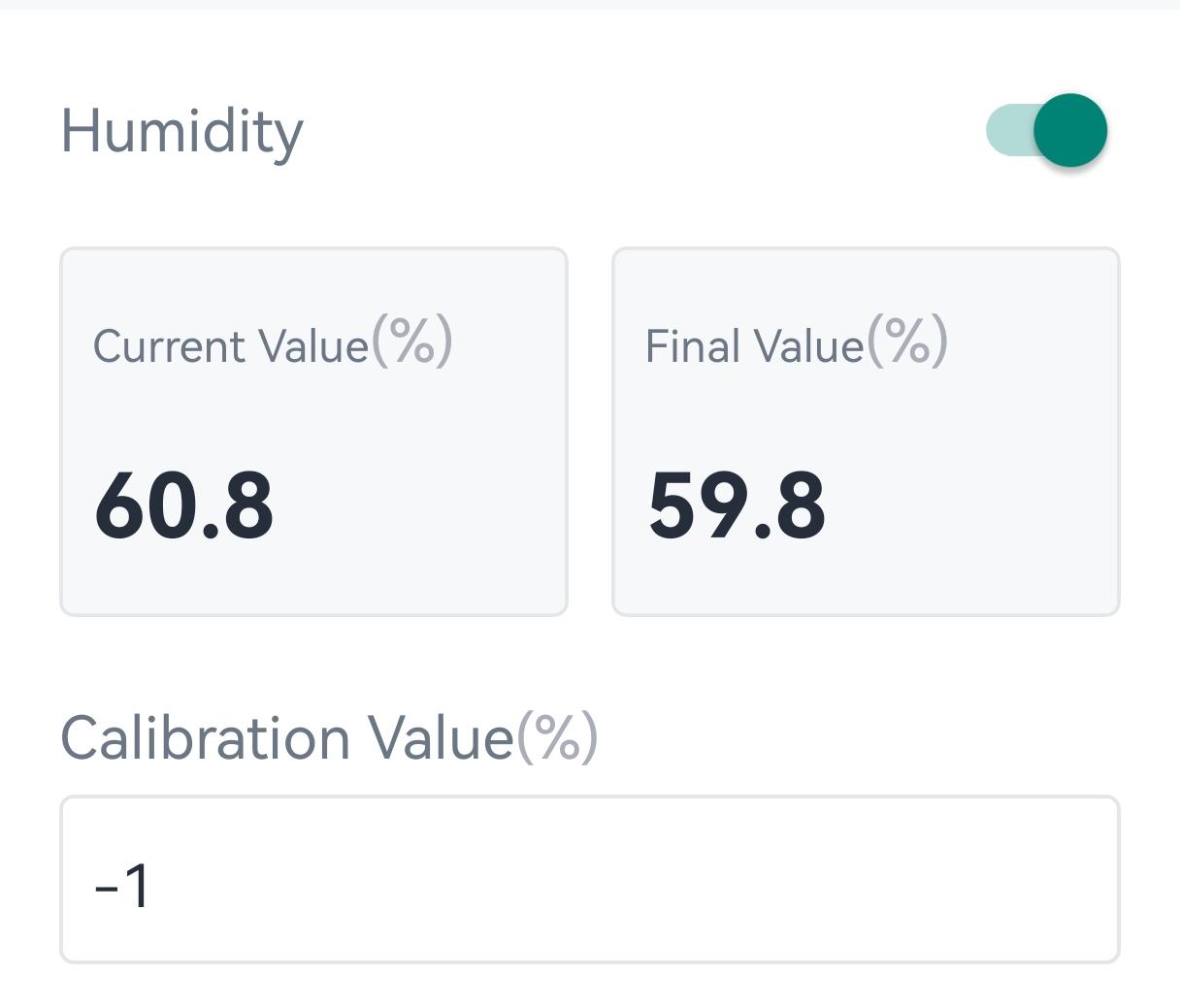Viewport: 1180px width, 1008px height.
Task: Click the 59.8 final humidity reading
Action: point(737,505)
